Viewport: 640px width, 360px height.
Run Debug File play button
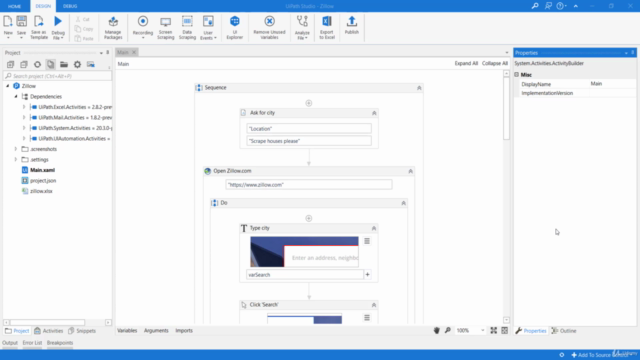pos(58,27)
